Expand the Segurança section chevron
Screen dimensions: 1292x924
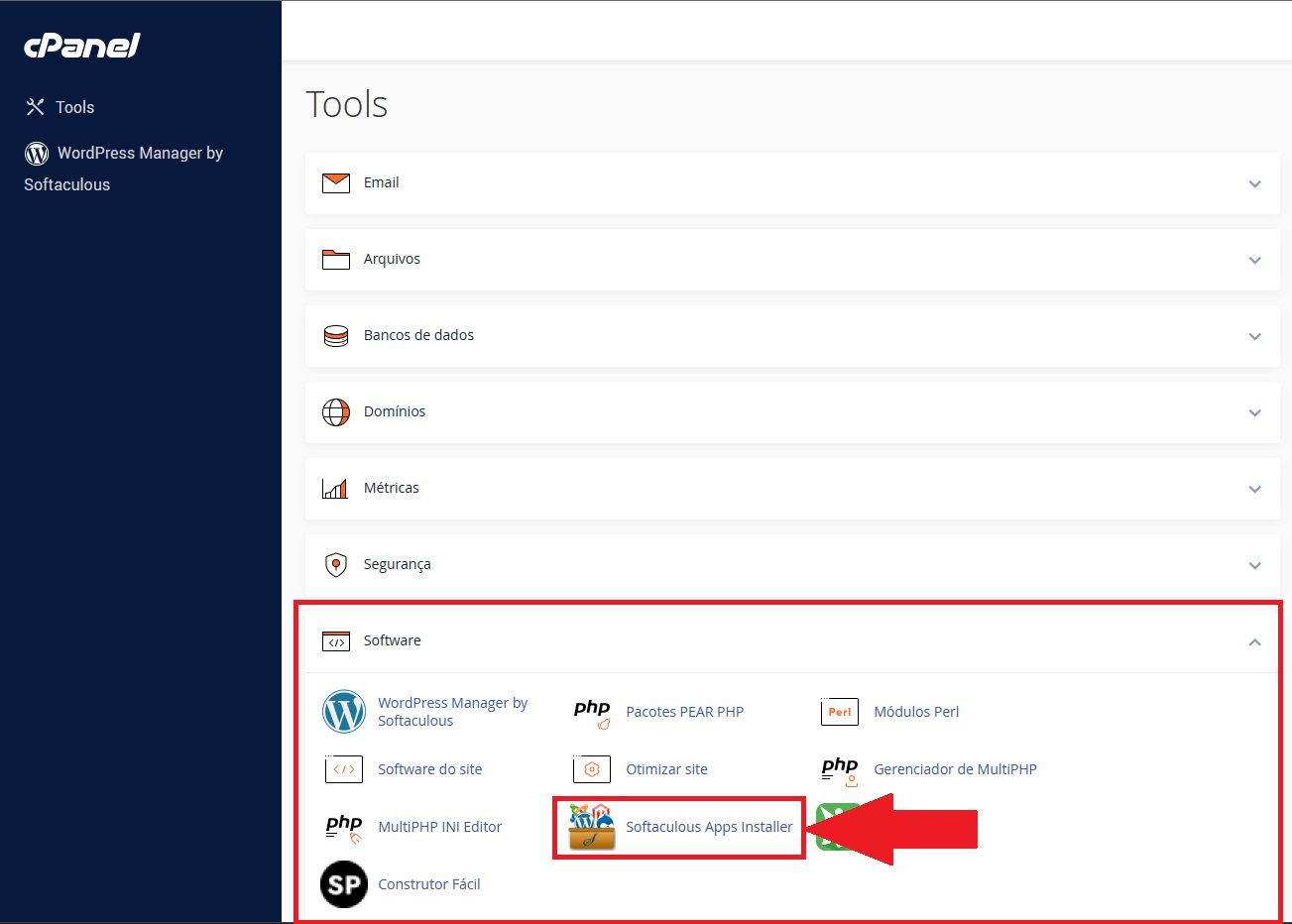pos(1254,565)
